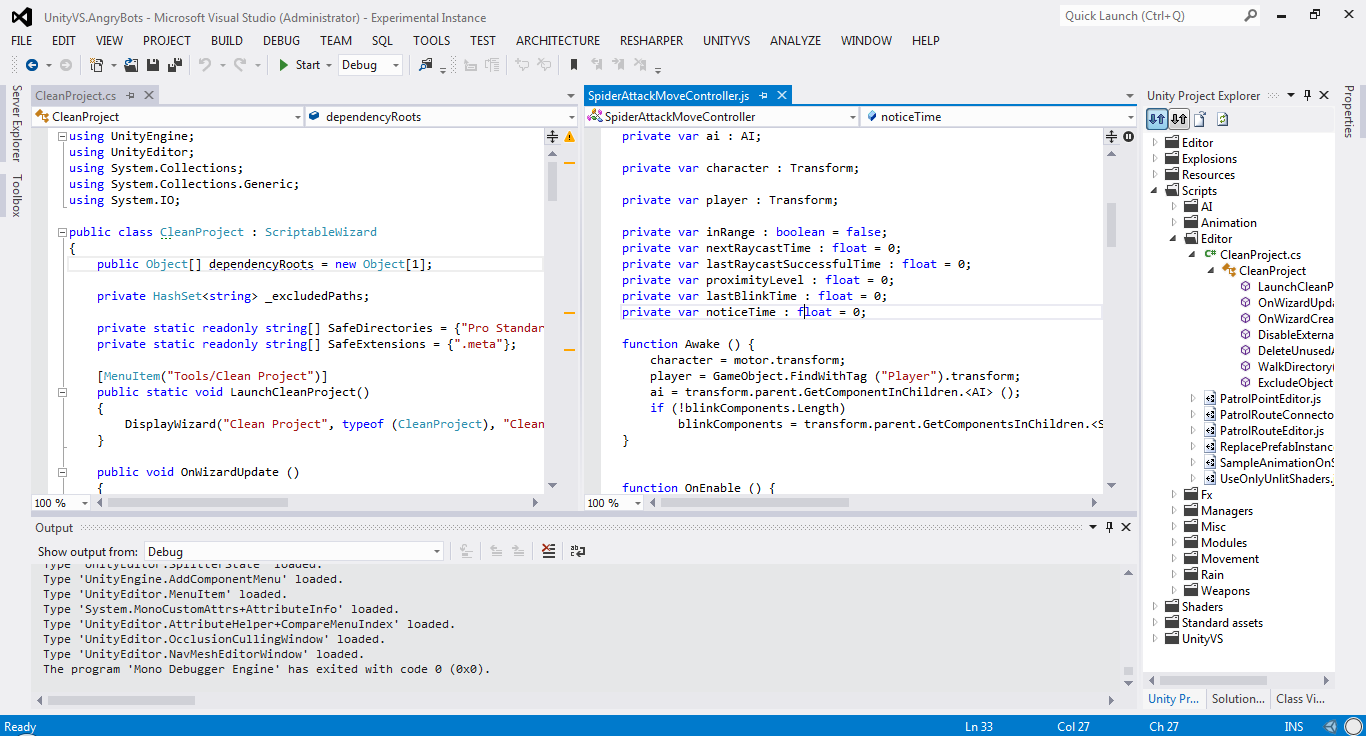This screenshot has width=1366, height=736.
Task: Open the FILE menu
Action: (x=22, y=41)
